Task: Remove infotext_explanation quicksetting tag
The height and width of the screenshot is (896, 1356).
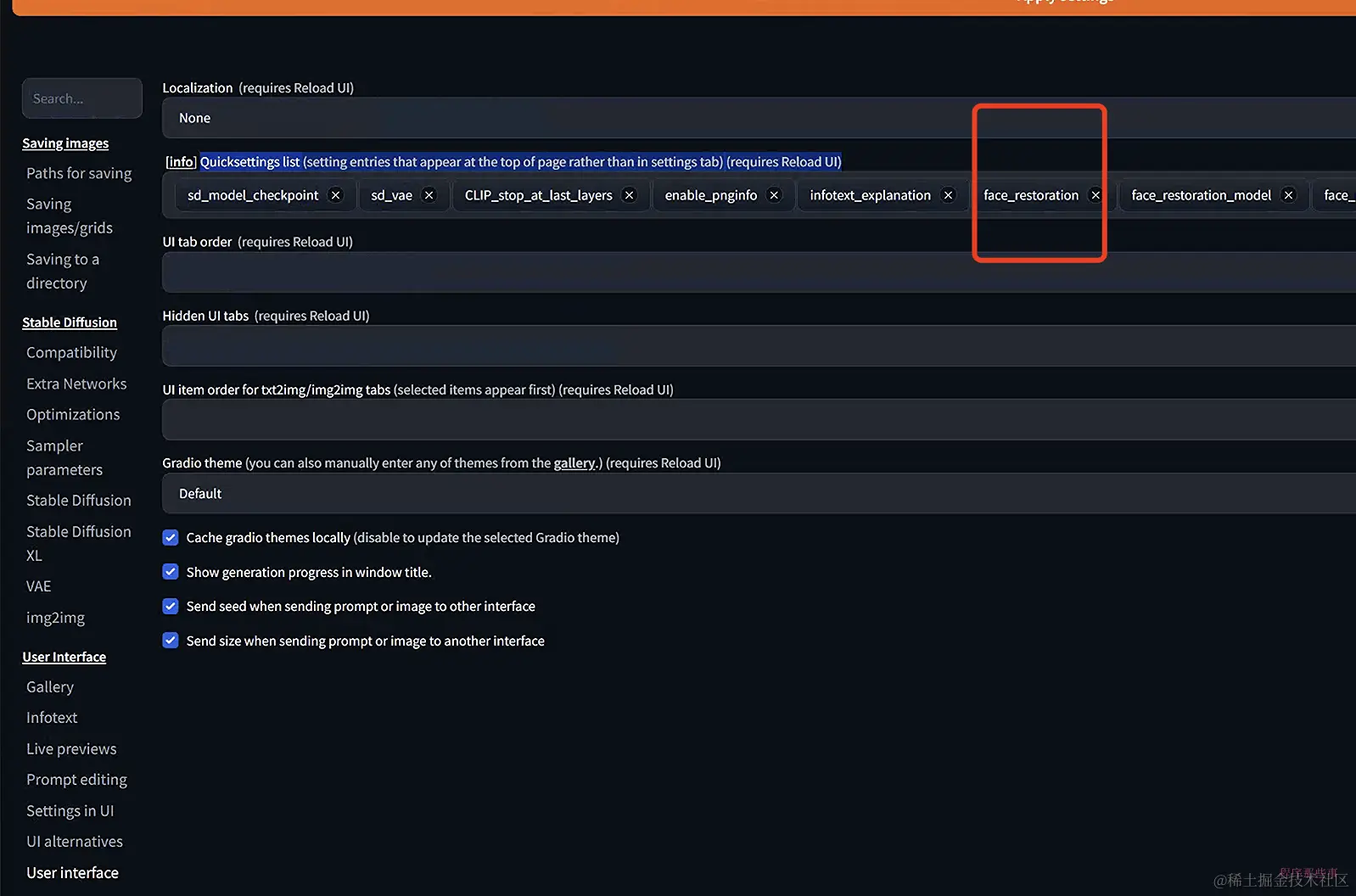Action: point(949,195)
